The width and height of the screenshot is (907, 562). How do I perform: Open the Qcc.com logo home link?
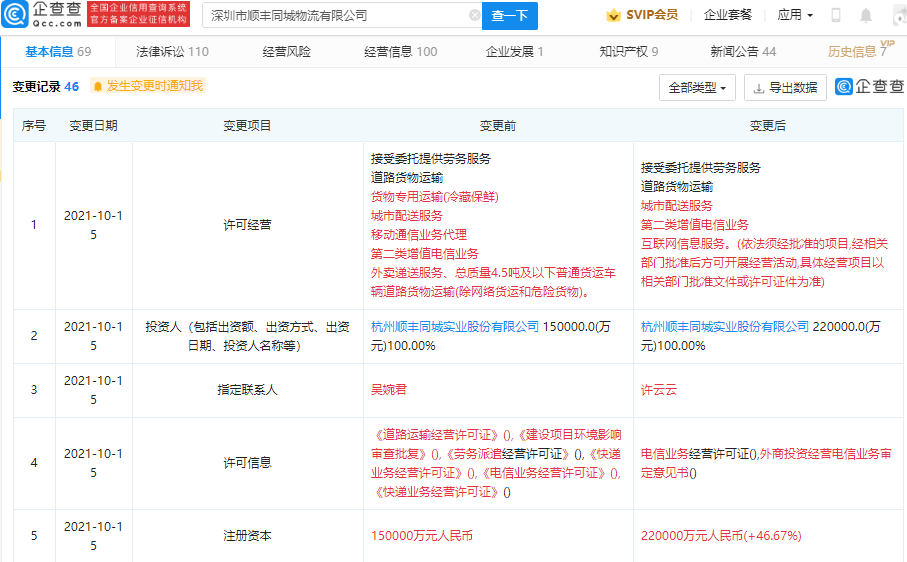42,14
